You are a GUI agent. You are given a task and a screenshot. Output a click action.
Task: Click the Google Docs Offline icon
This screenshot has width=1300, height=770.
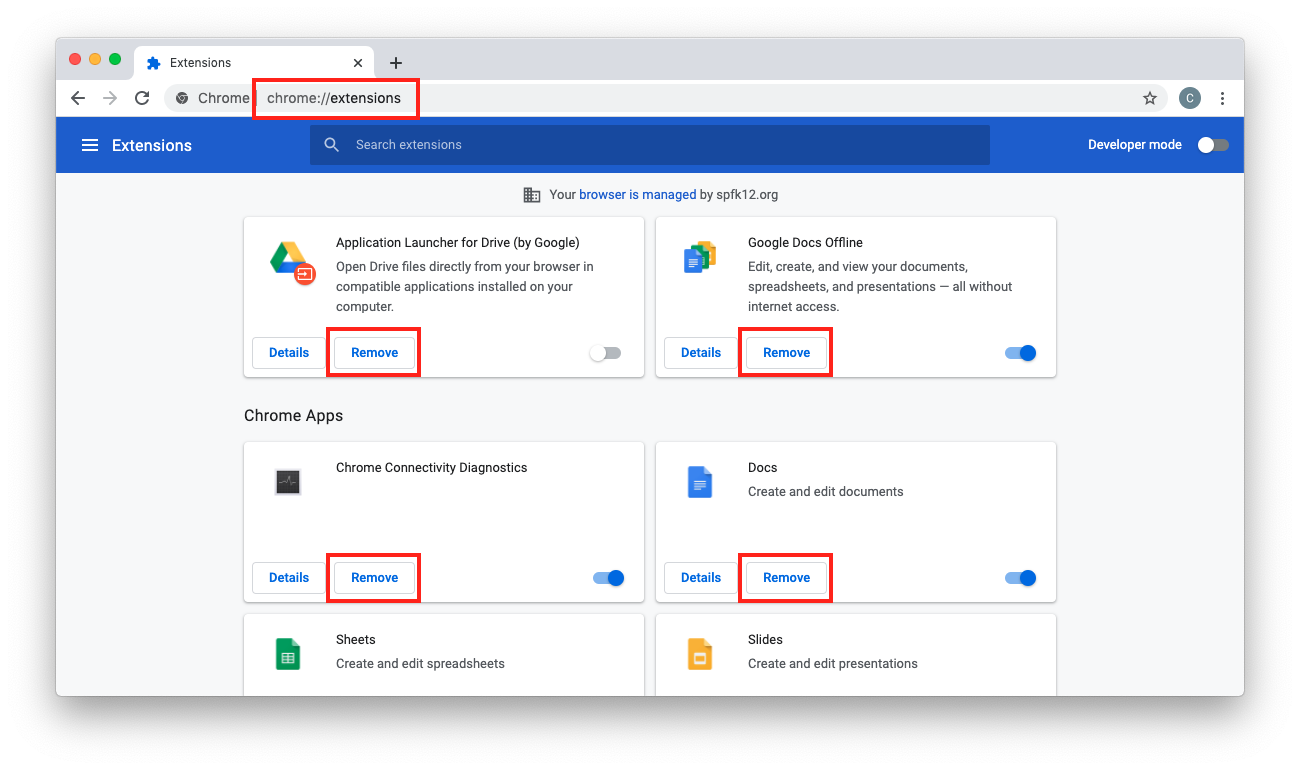pyautogui.click(x=700, y=258)
